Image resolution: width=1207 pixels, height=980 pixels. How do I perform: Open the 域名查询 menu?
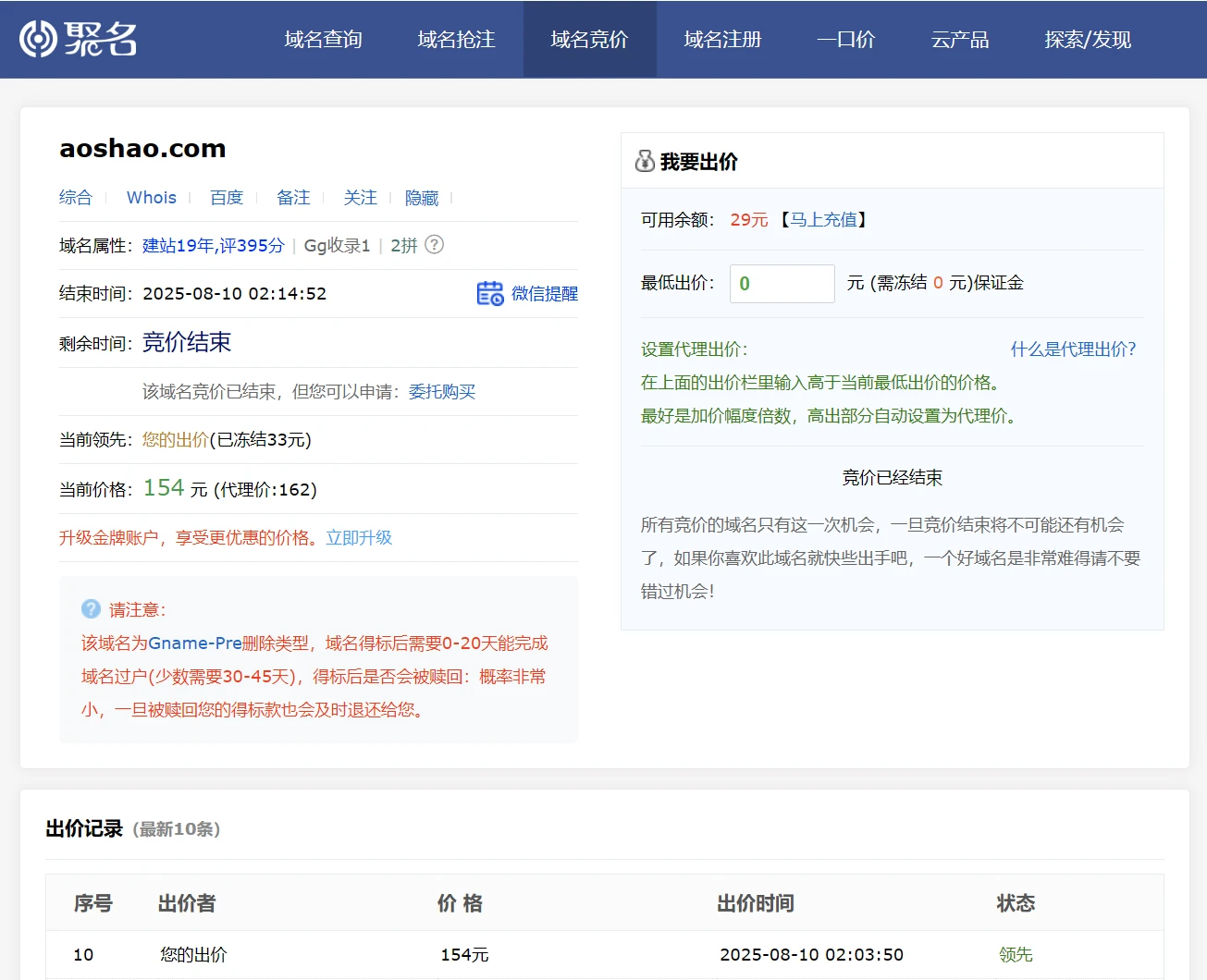tap(323, 40)
